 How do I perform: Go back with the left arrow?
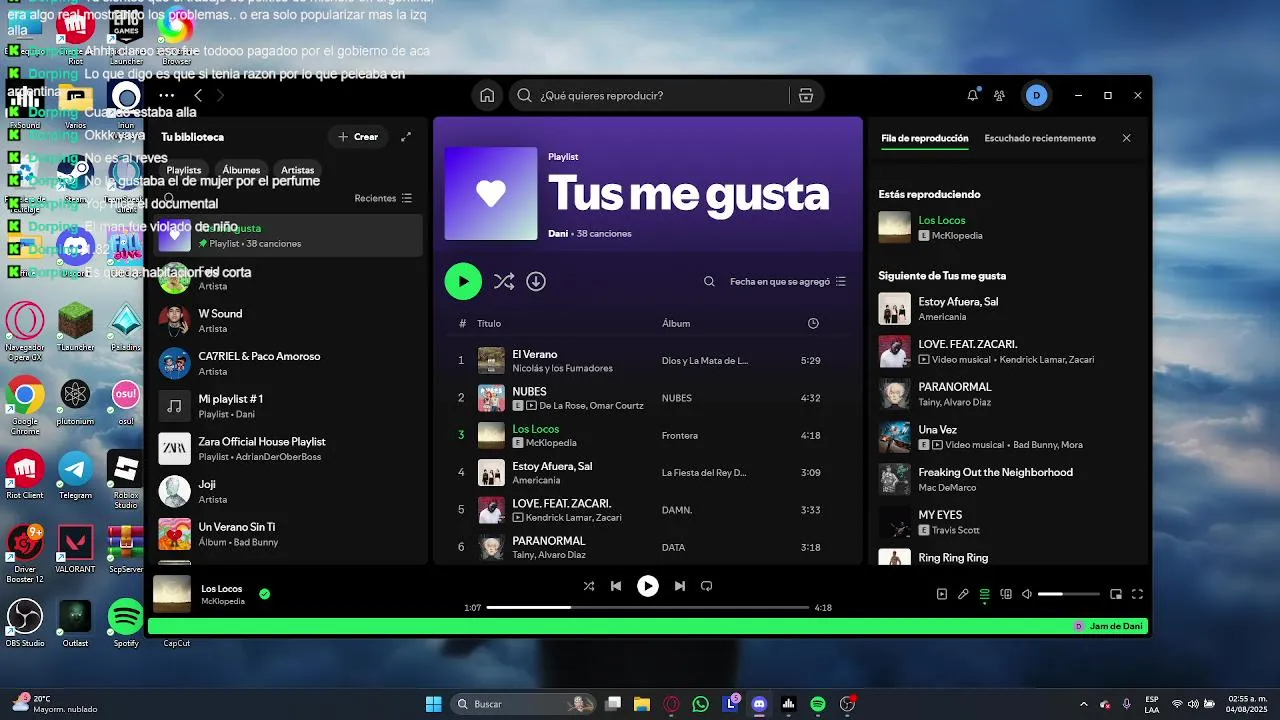198,96
